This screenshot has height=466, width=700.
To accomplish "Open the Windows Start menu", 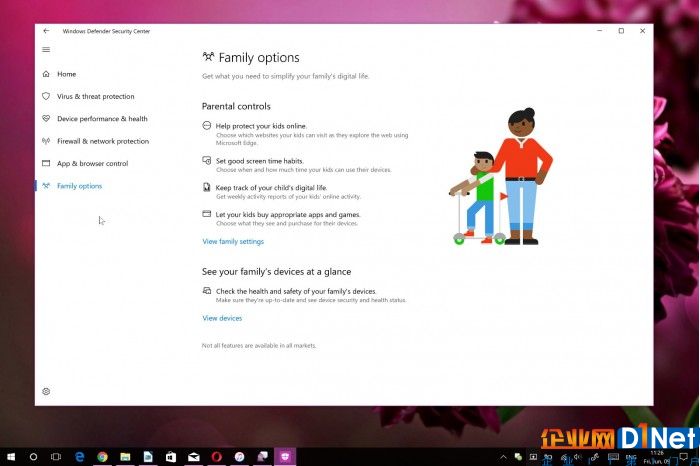I will (x=11, y=457).
